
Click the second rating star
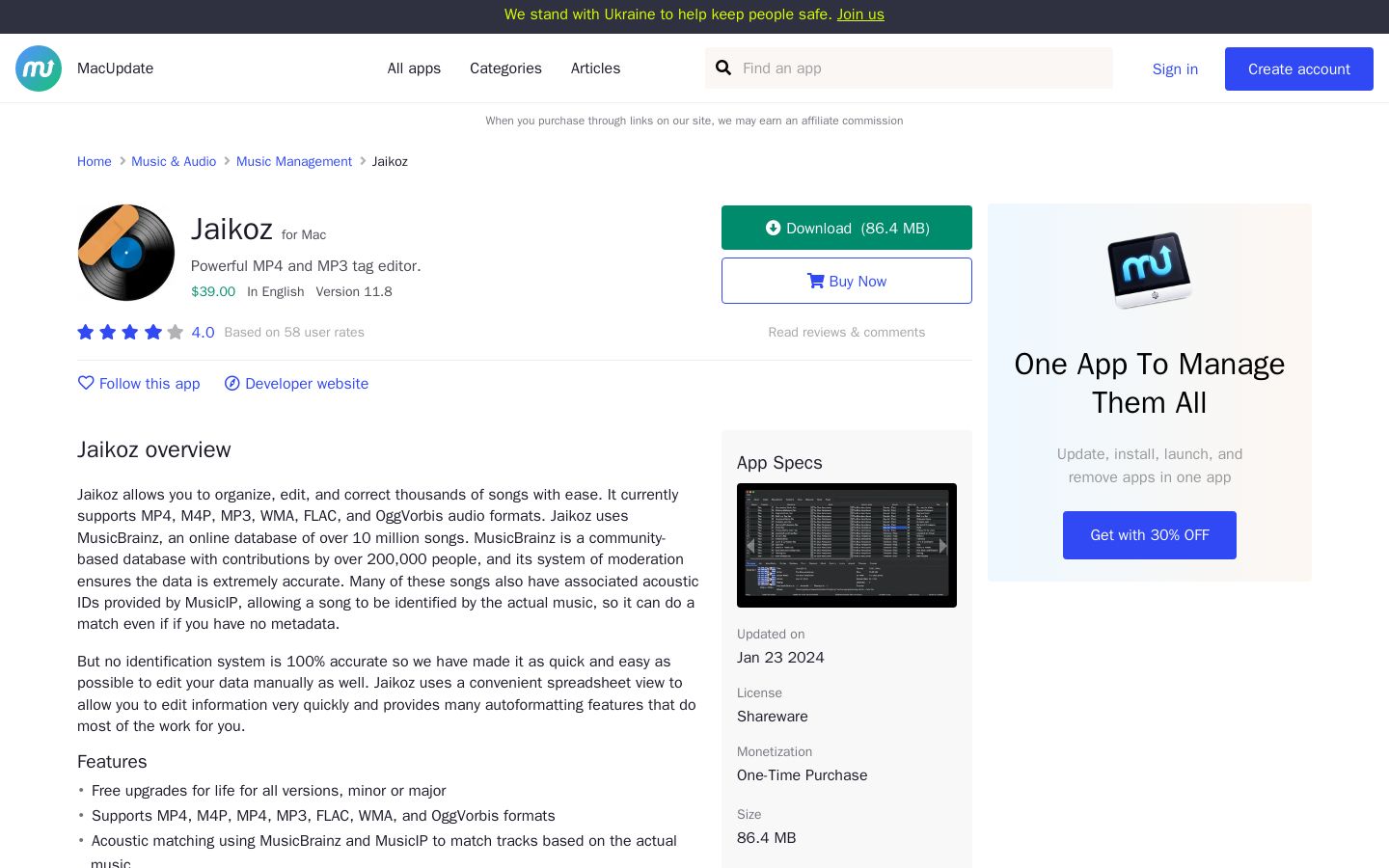pos(108,332)
